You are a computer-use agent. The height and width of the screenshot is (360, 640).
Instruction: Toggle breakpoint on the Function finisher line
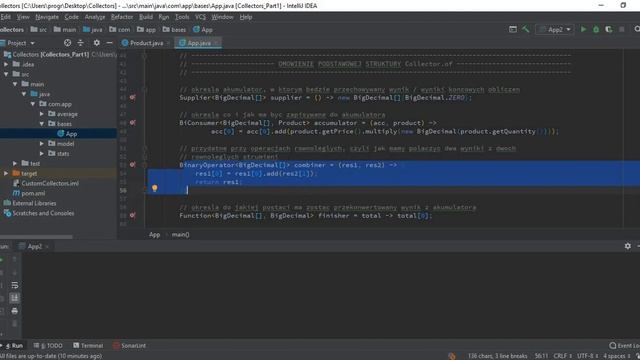coord(133,215)
